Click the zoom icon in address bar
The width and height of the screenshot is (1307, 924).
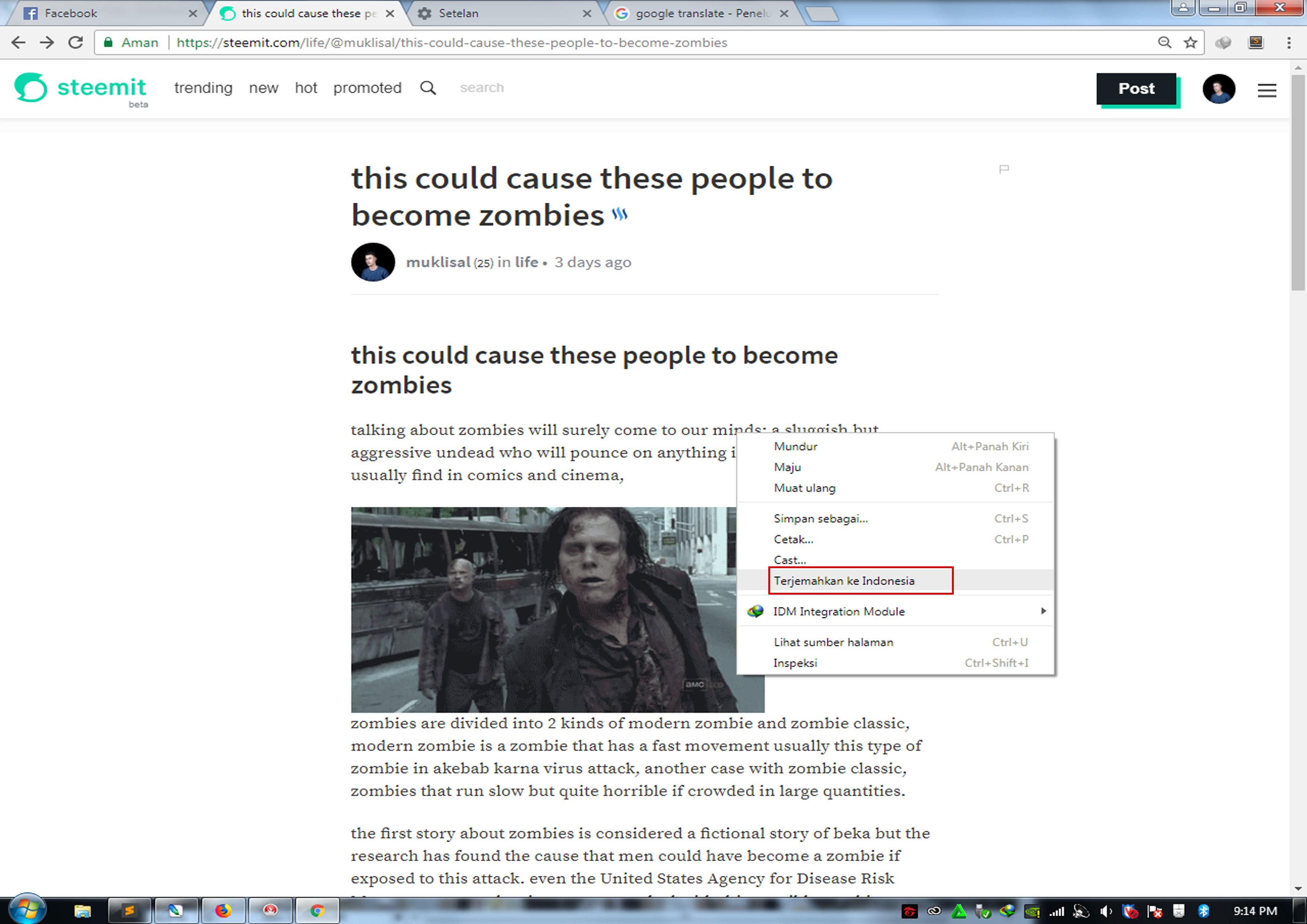(x=1164, y=43)
